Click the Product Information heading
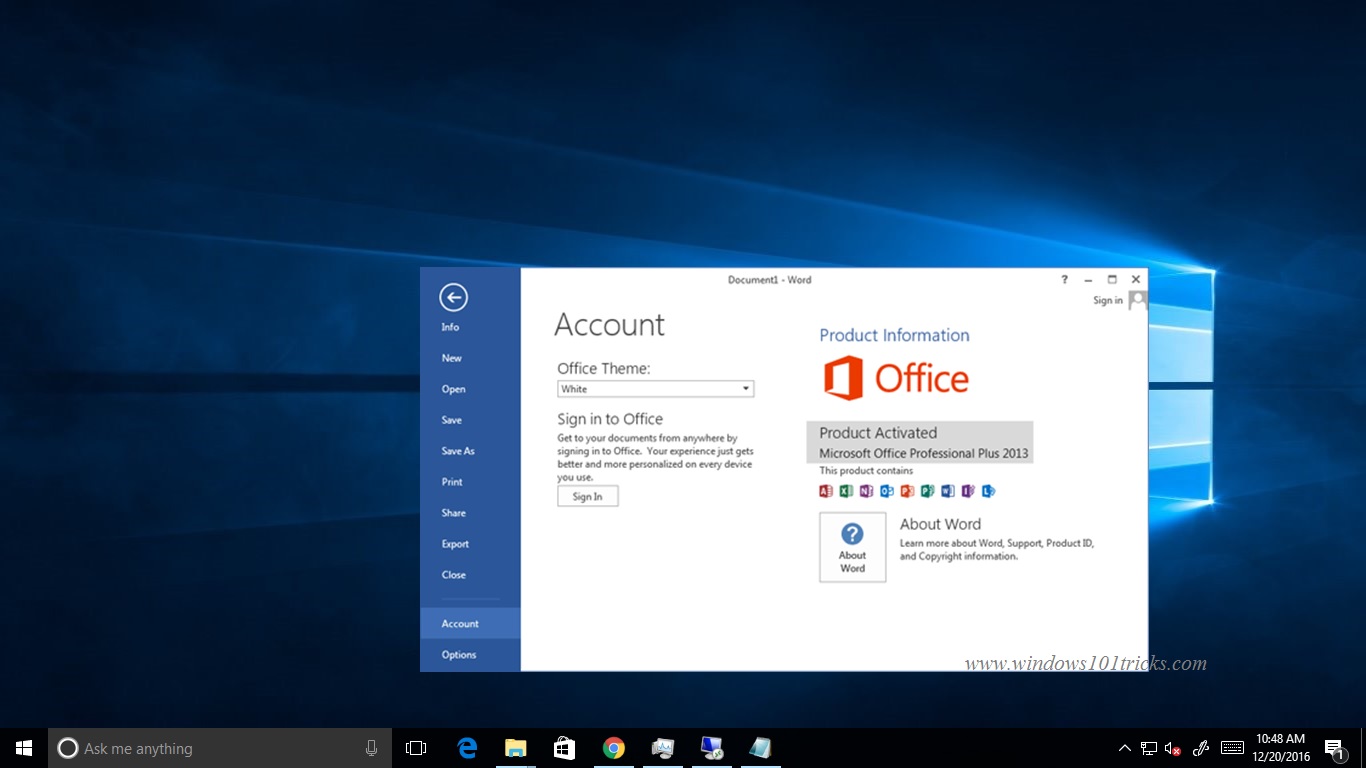Viewport: 1366px width, 768px height. (895, 335)
